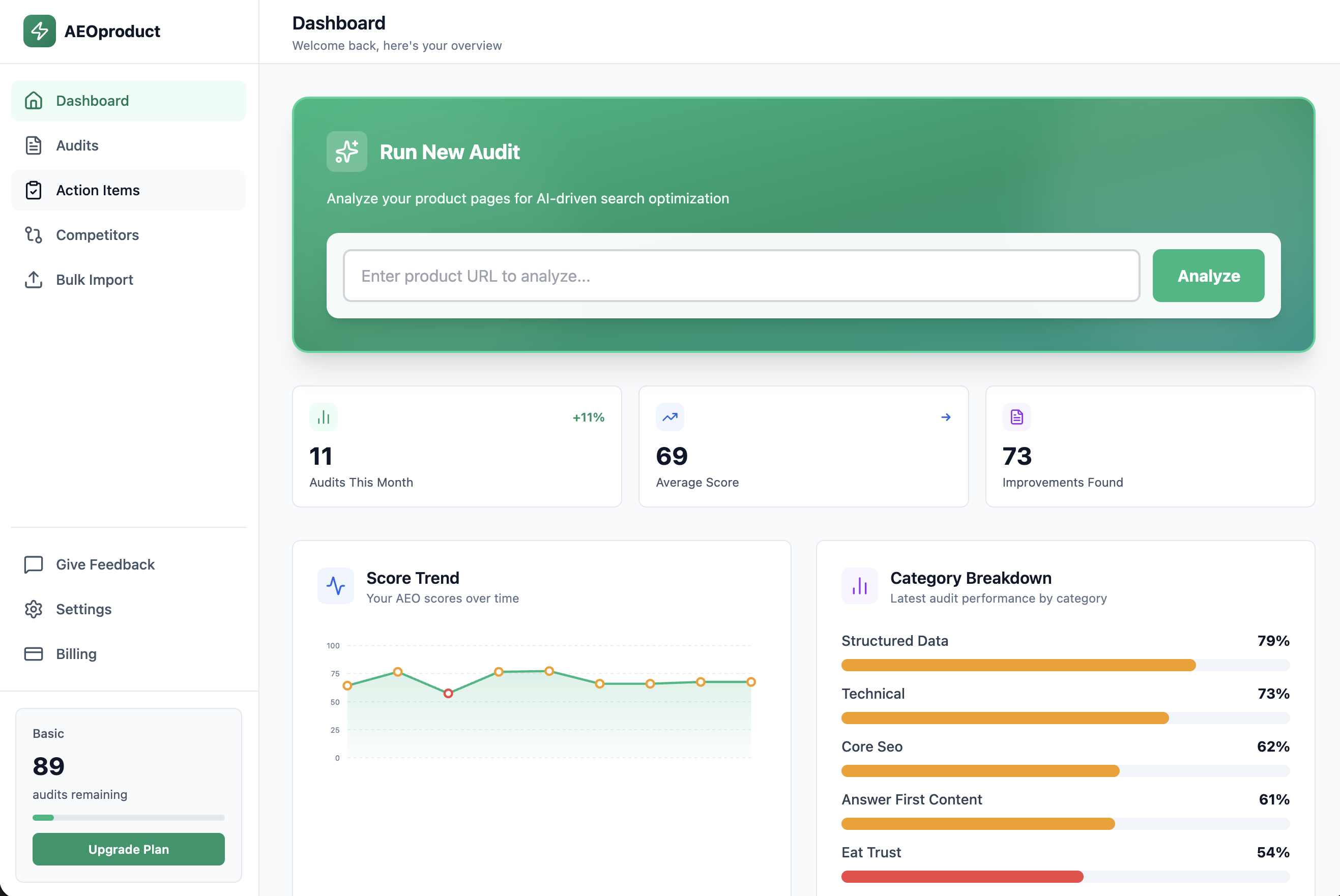Image resolution: width=1340 pixels, height=896 pixels.
Task: Click the Analyze button
Action: click(1208, 276)
